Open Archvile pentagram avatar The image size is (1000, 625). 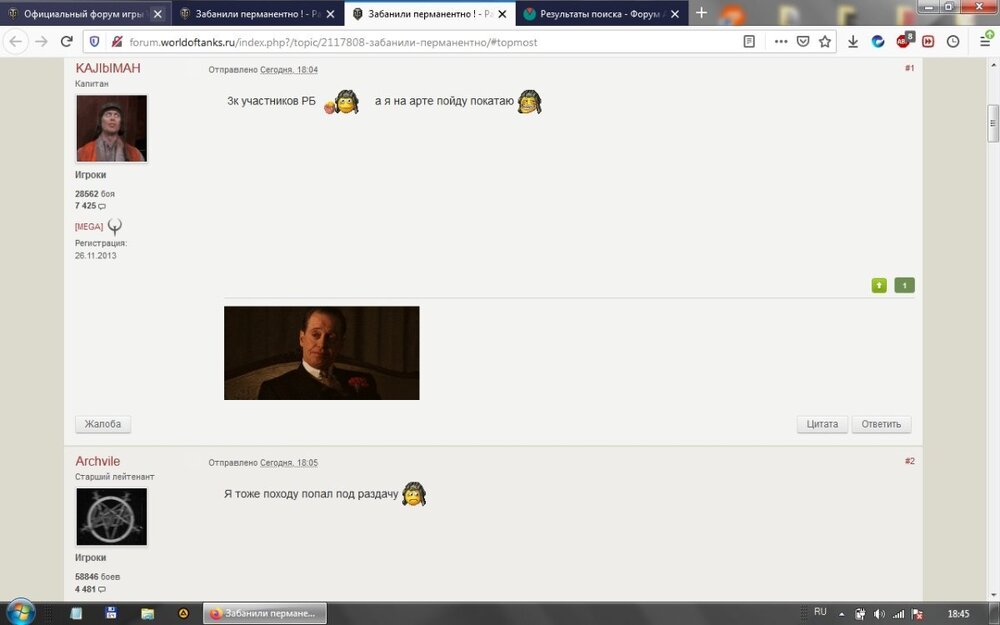pos(112,517)
